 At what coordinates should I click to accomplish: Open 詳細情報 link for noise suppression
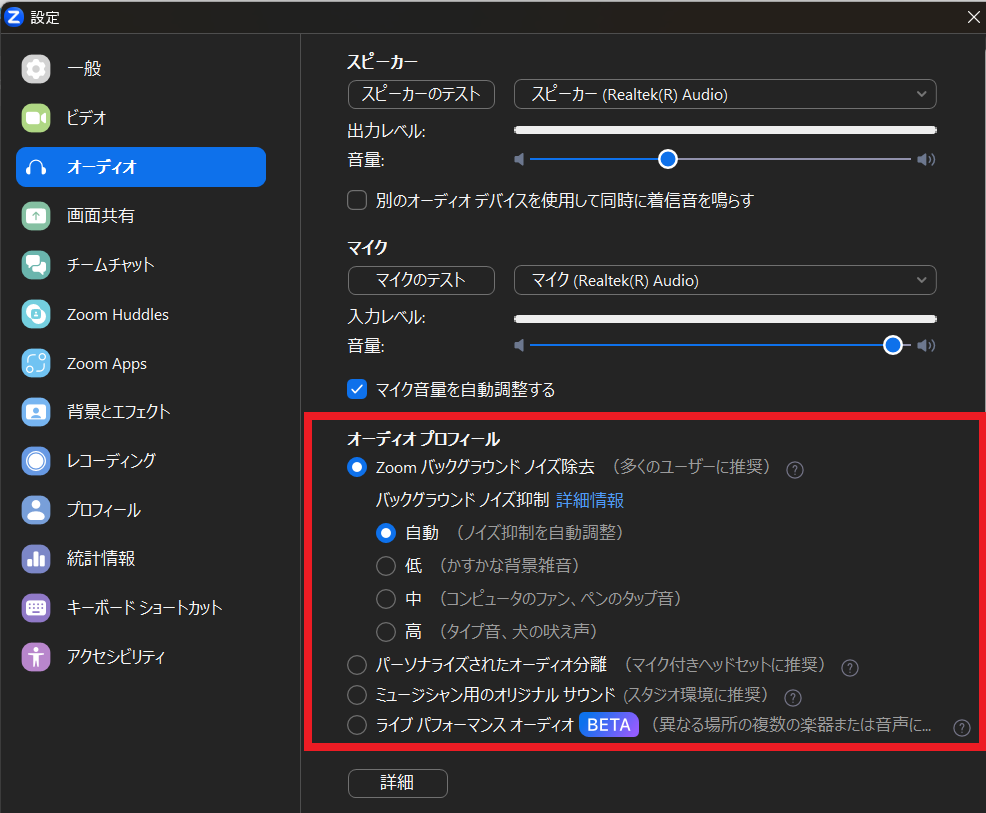[590, 501]
